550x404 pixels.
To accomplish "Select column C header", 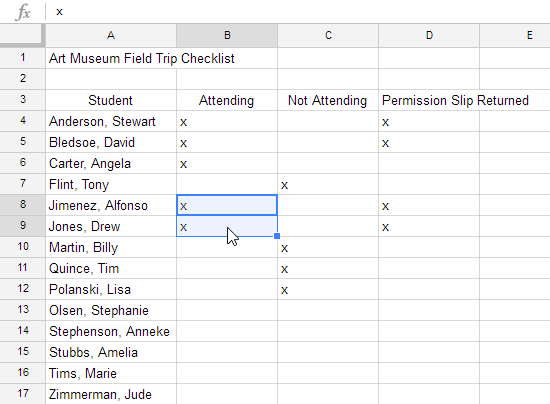I will pyautogui.click(x=328, y=35).
